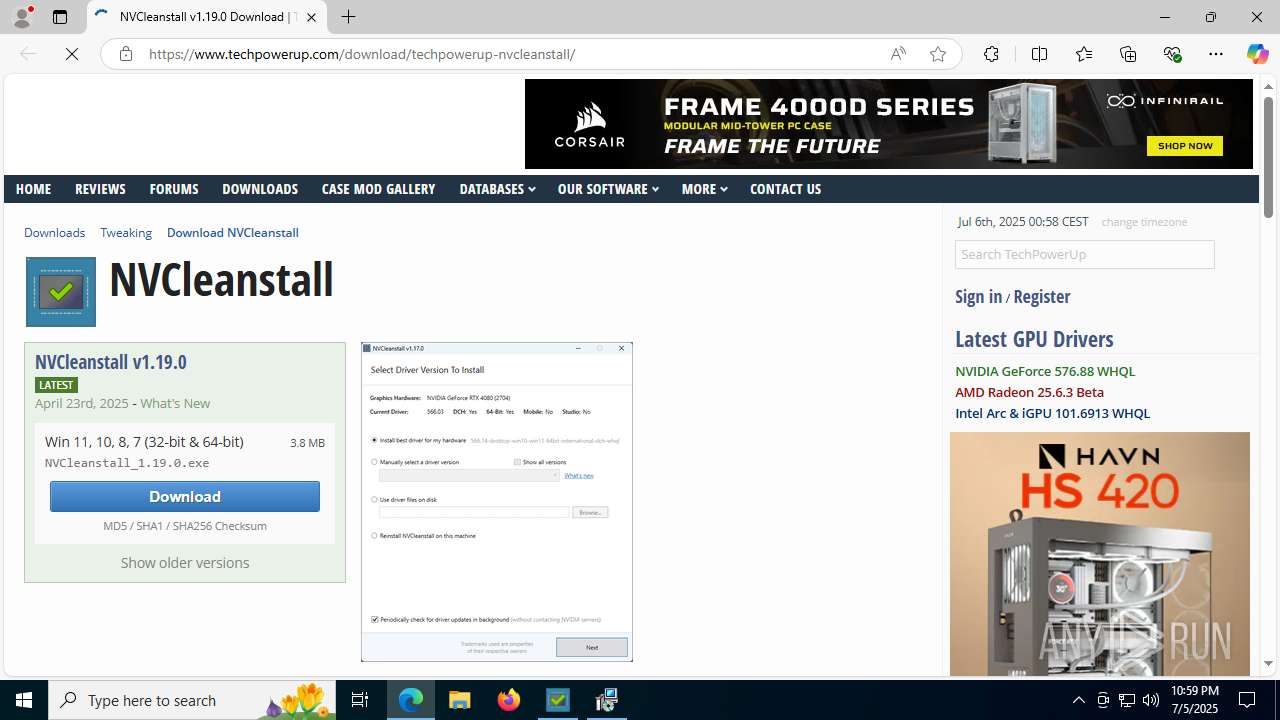Click SHOP NOW in Corsair banner

click(1185, 146)
